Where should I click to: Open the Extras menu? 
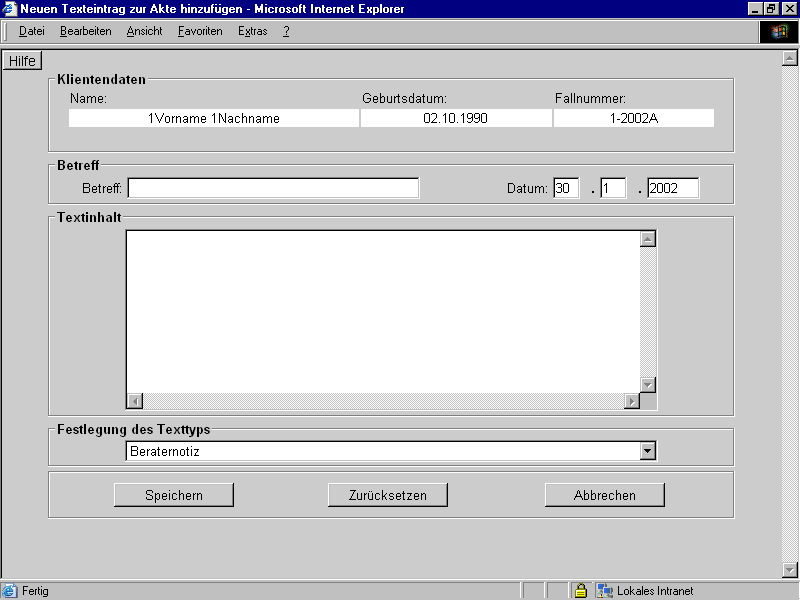click(x=252, y=31)
